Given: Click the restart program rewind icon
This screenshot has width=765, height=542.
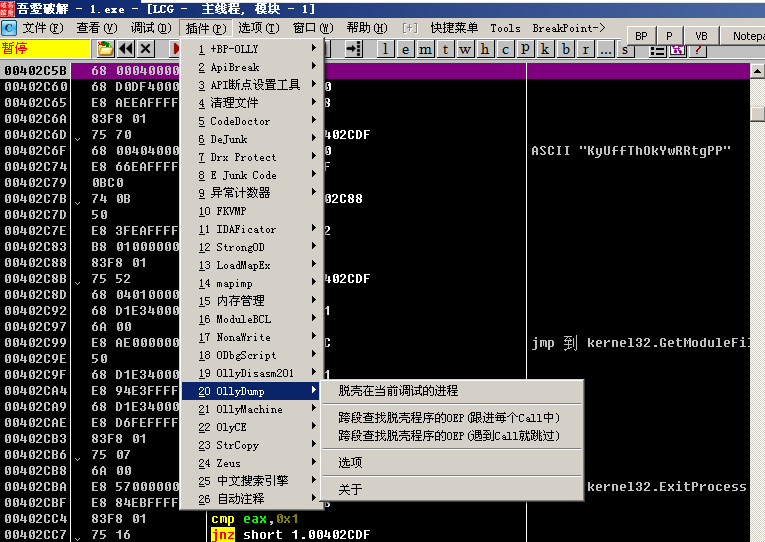Looking at the screenshot, I should point(126,49).
